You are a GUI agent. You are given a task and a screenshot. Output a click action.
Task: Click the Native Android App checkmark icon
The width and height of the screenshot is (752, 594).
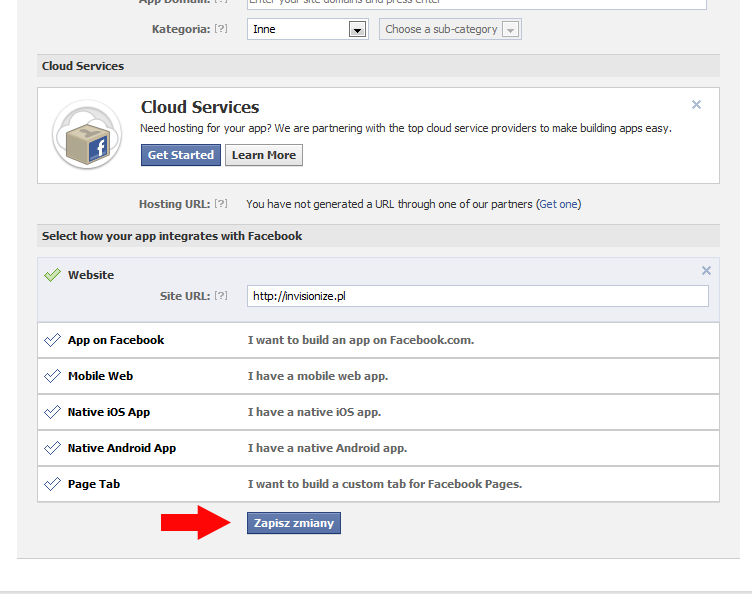pos(53,448)
